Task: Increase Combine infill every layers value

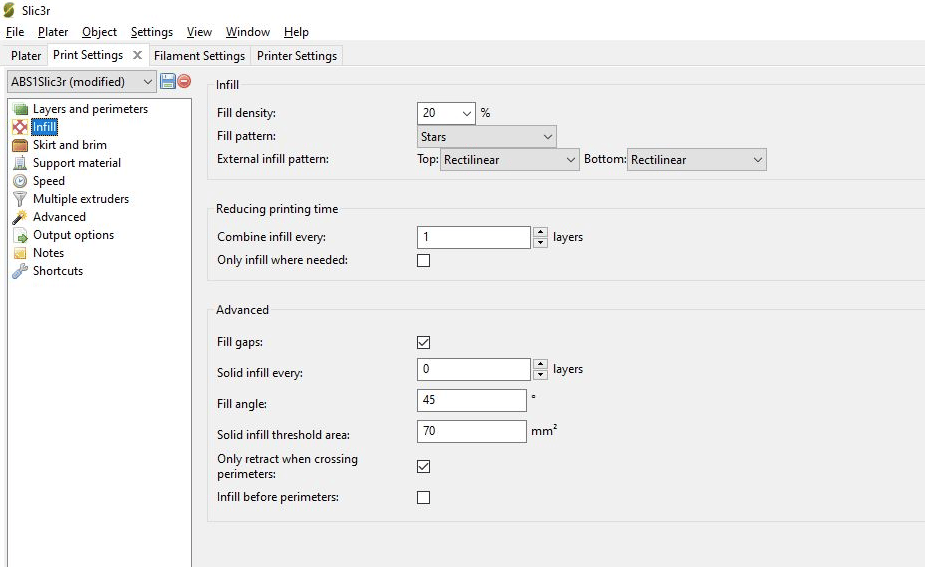Action: tap(540, 232)
